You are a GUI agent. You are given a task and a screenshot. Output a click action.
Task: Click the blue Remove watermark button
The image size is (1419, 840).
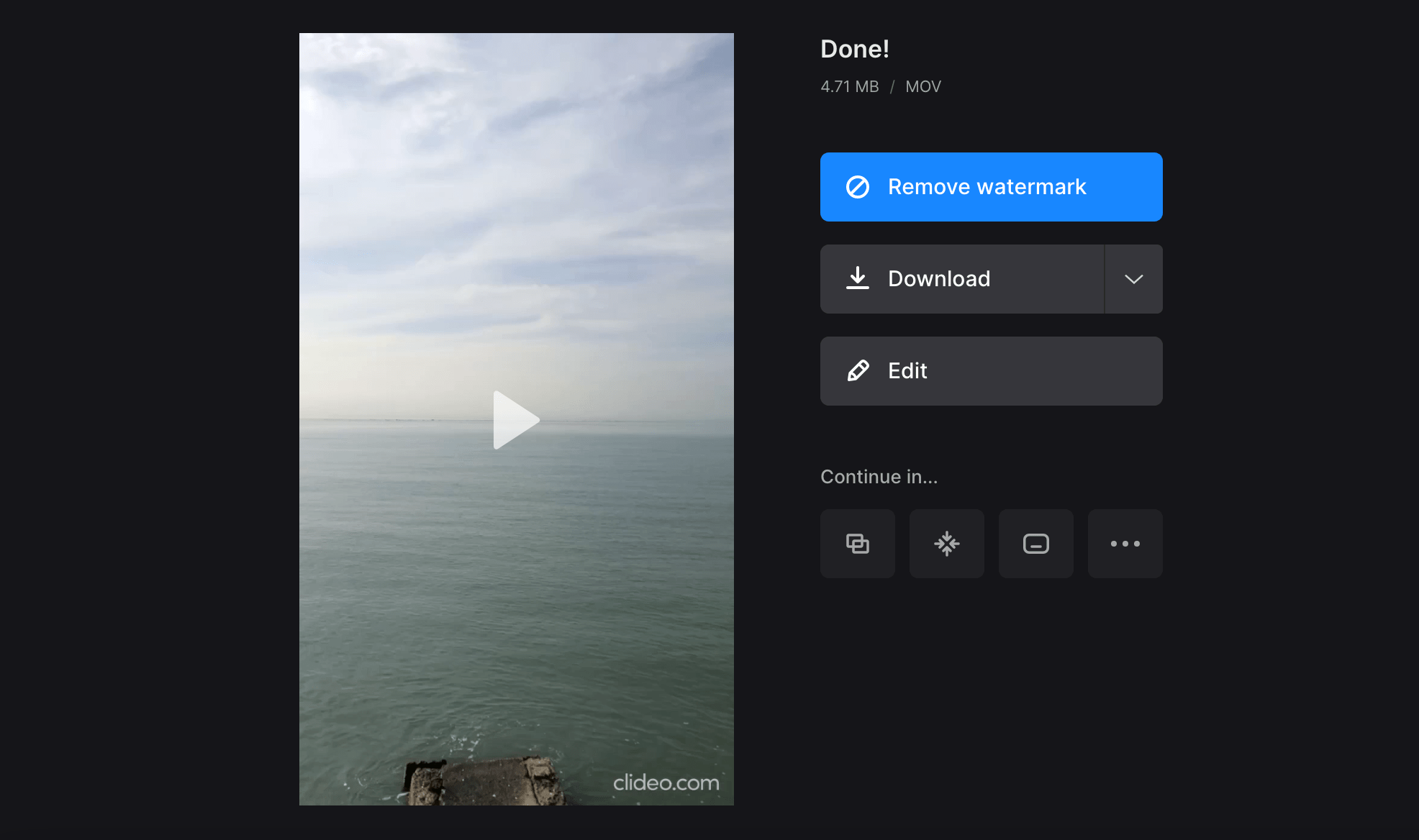point(991,186)
